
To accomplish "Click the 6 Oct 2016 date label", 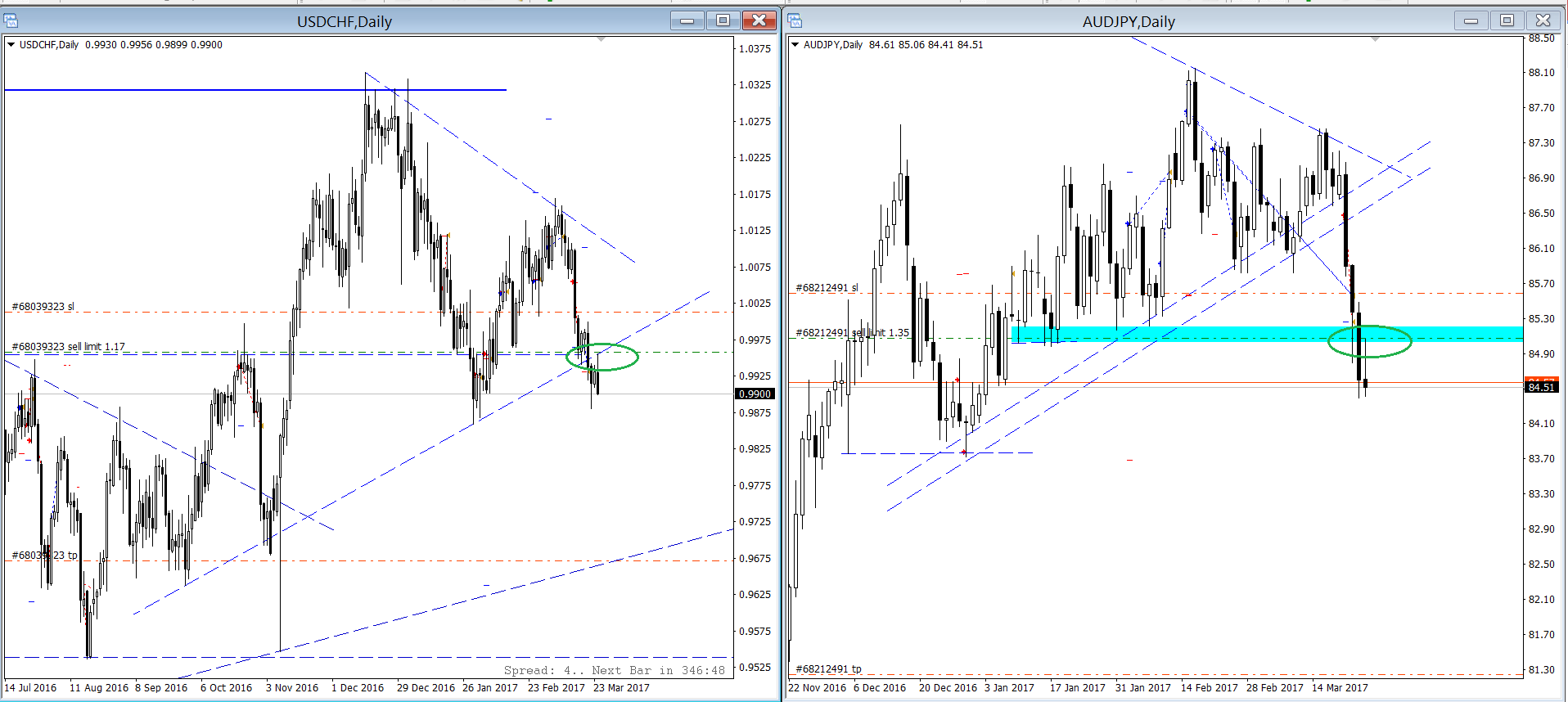I will pos(226,688).
